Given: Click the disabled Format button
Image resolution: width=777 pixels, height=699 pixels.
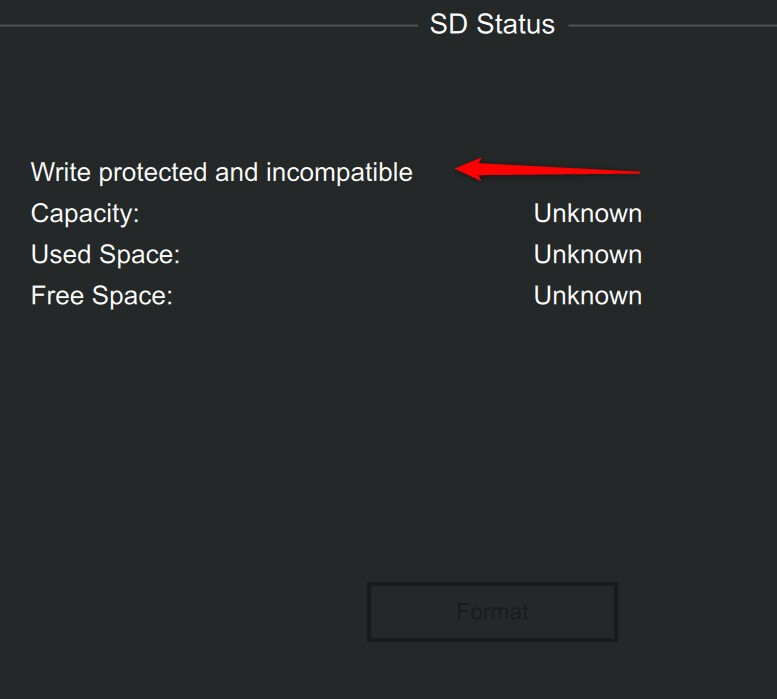Looking at the screenshot, I should pos(492,612).
